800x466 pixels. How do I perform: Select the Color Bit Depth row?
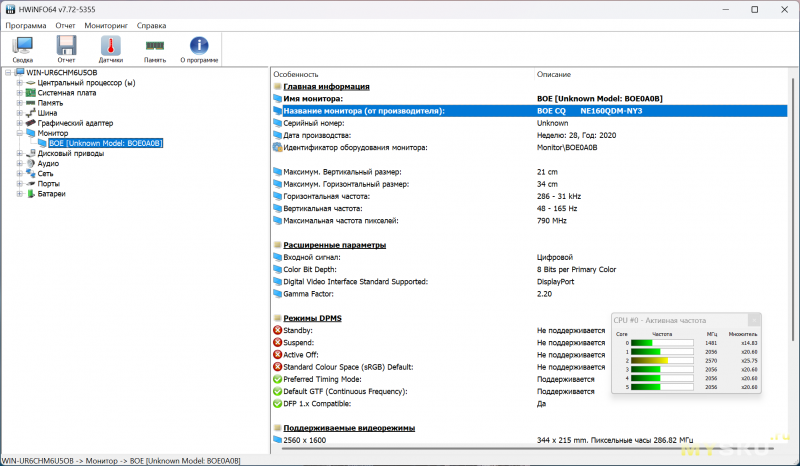click(530, 269)
